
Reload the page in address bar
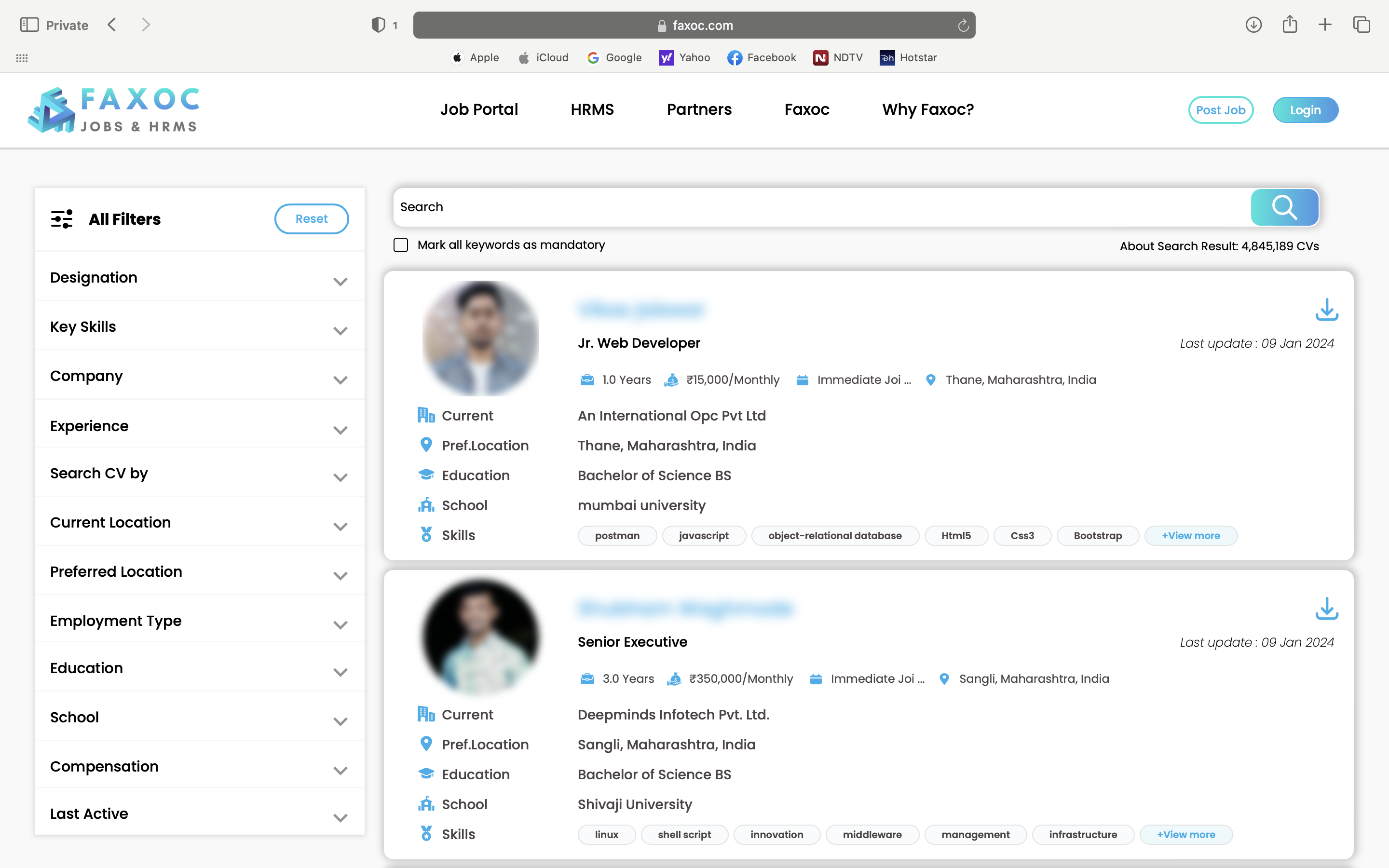(x=963, y=25)
